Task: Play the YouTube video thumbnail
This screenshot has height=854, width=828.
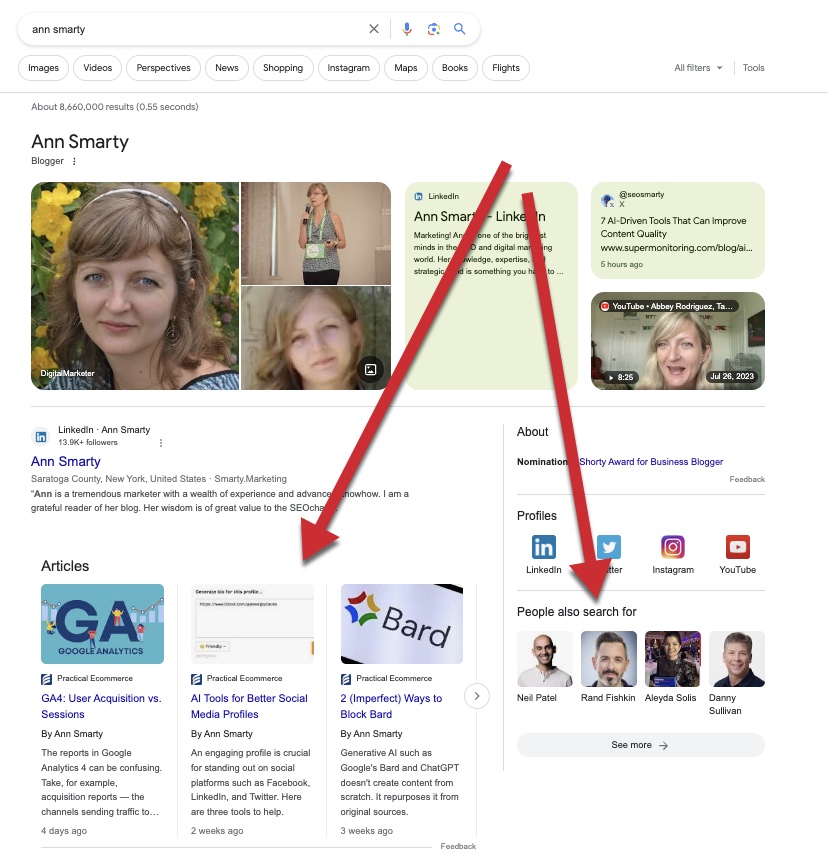Action: pos(678,340)
